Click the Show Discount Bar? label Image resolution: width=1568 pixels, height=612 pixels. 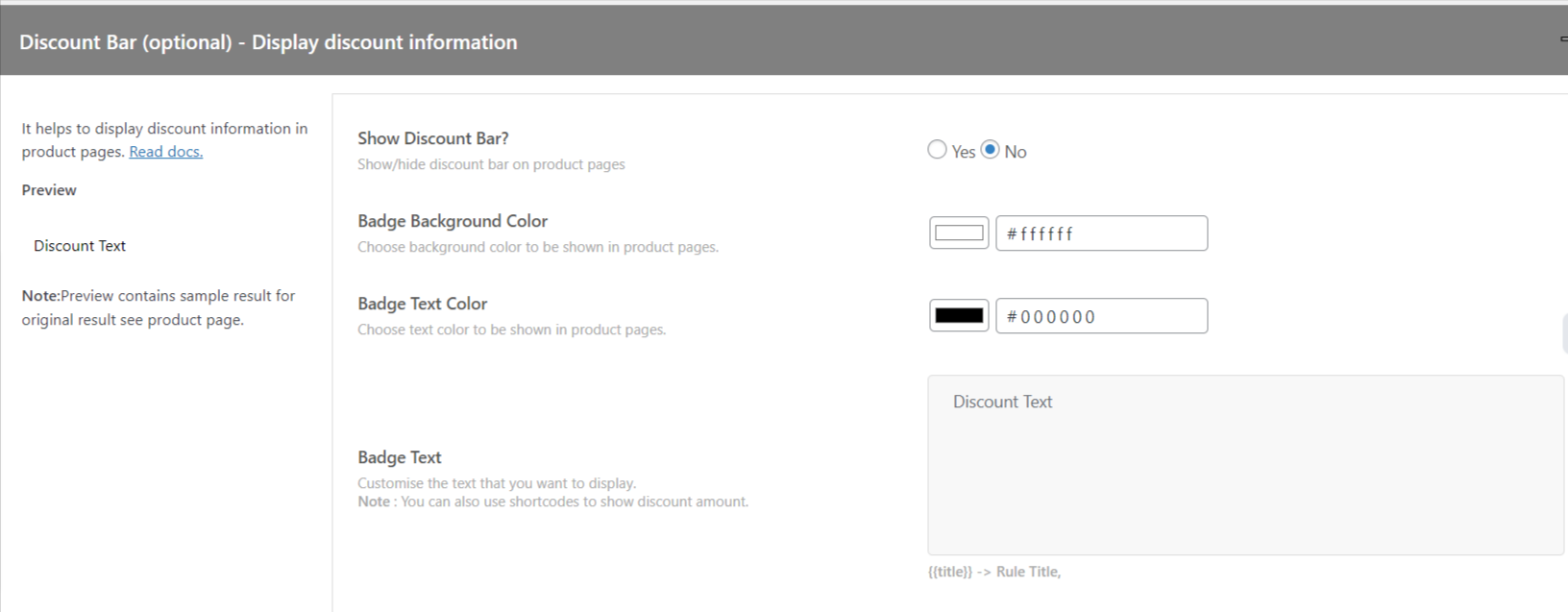432,138
